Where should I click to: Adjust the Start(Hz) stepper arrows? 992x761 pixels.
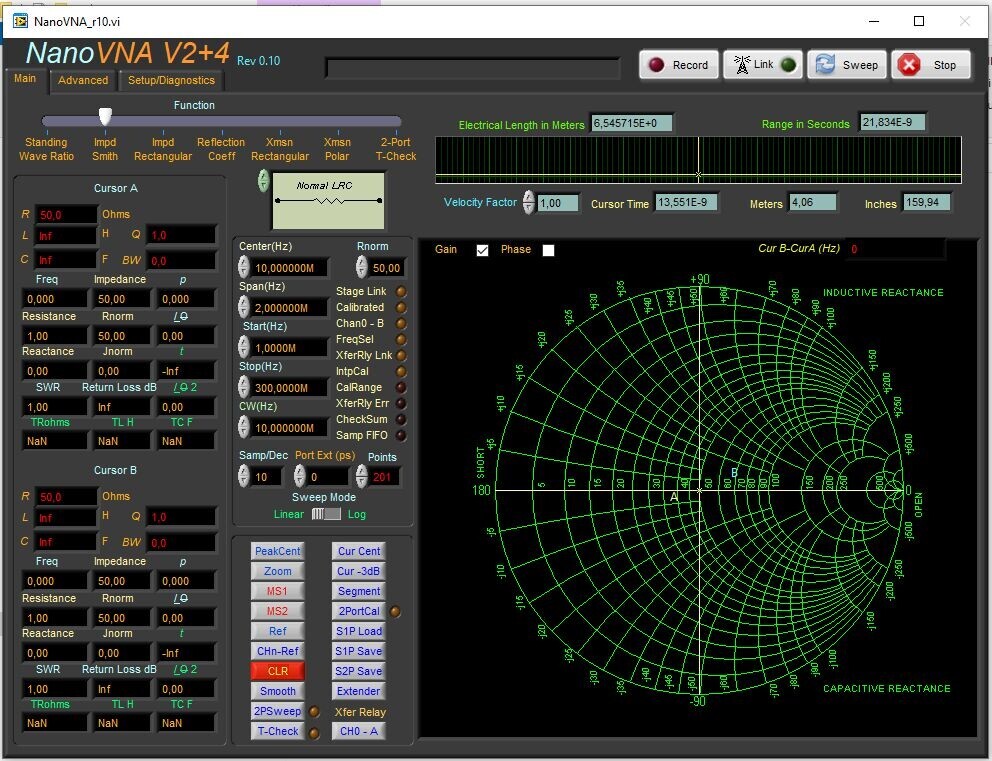click(244, 347)
